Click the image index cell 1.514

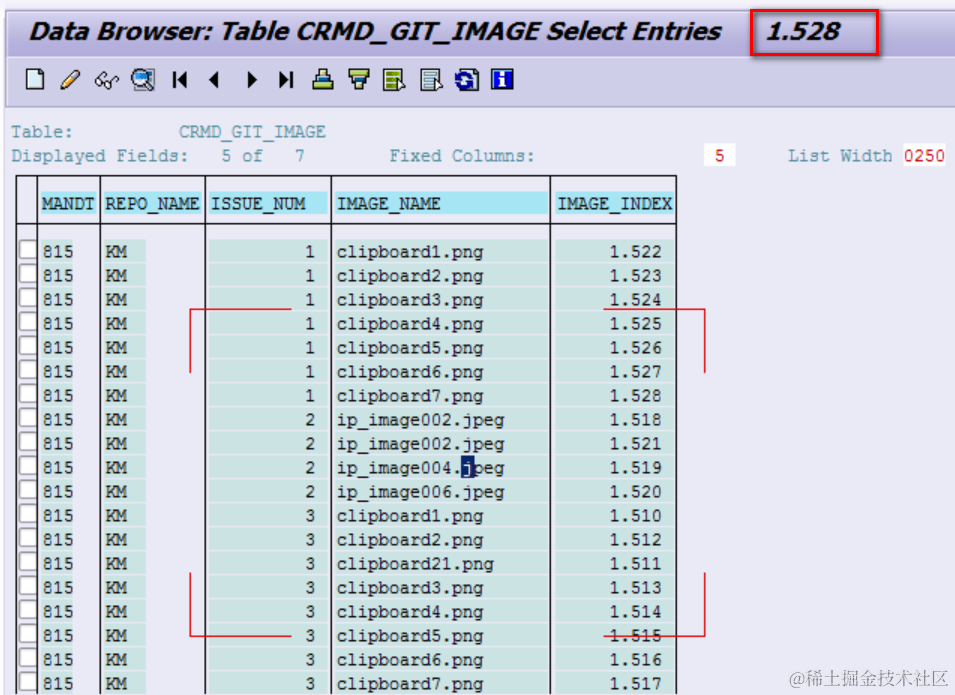coord(614,612)
